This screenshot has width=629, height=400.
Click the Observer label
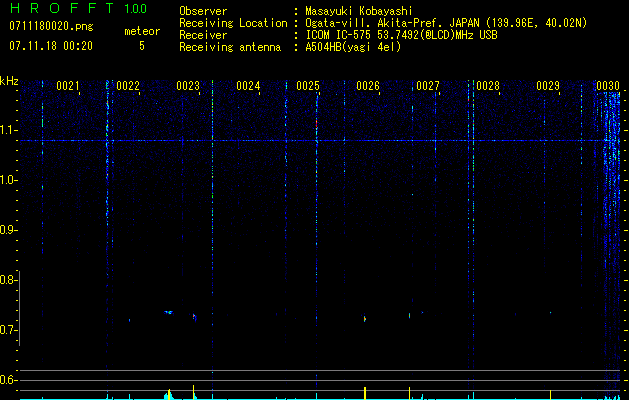point(203,11)
